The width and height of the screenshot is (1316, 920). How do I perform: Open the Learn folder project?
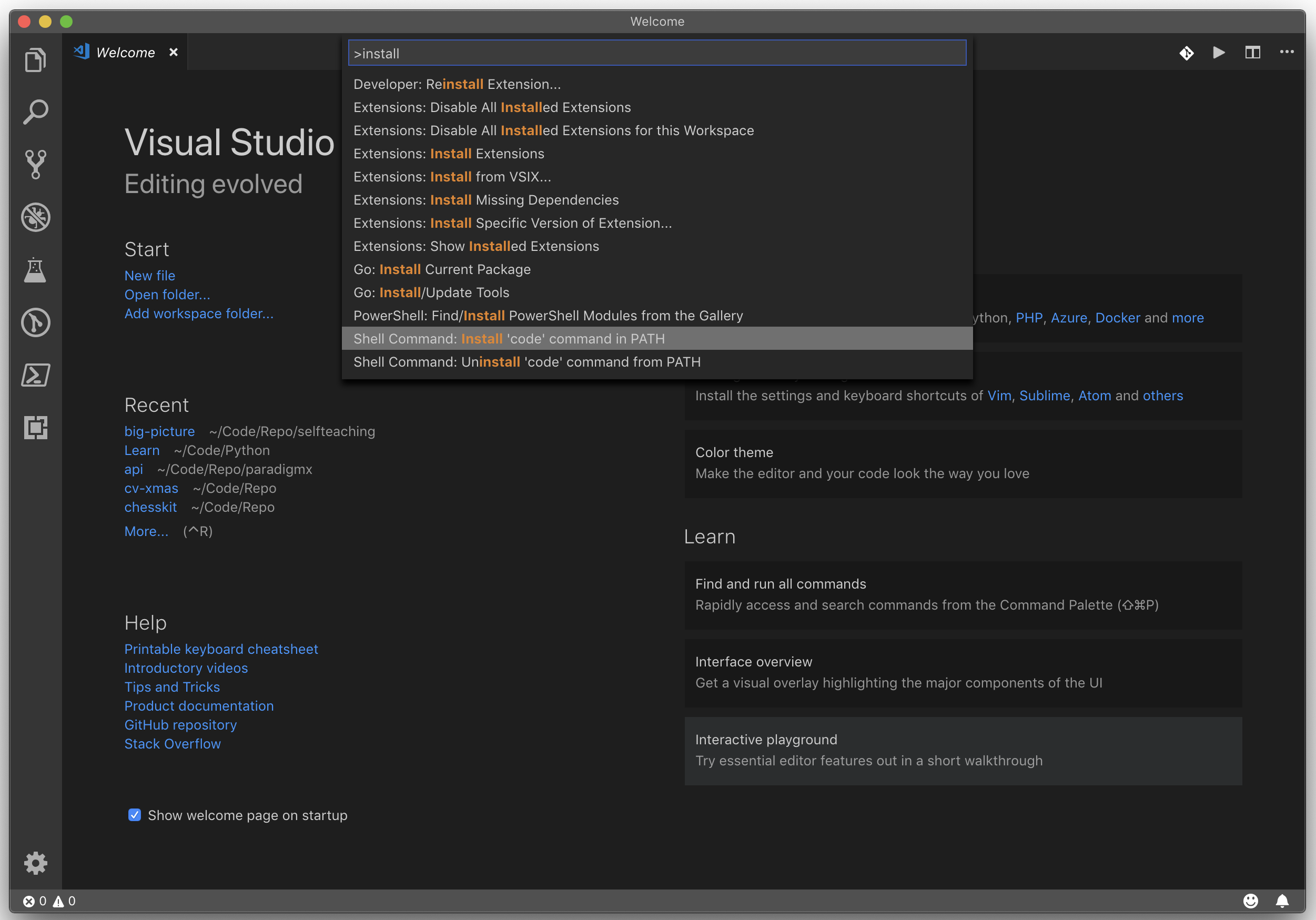[x=141, y=450]
